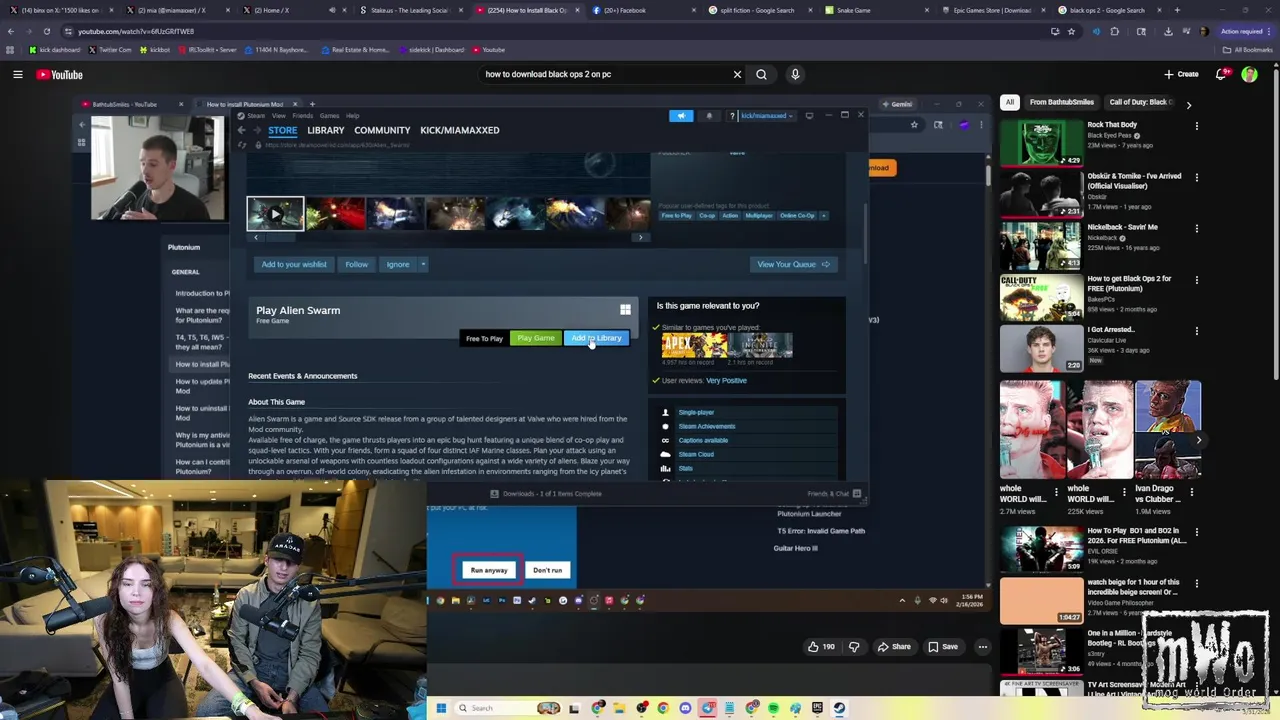Bookmark this page with star icon

1071,31
